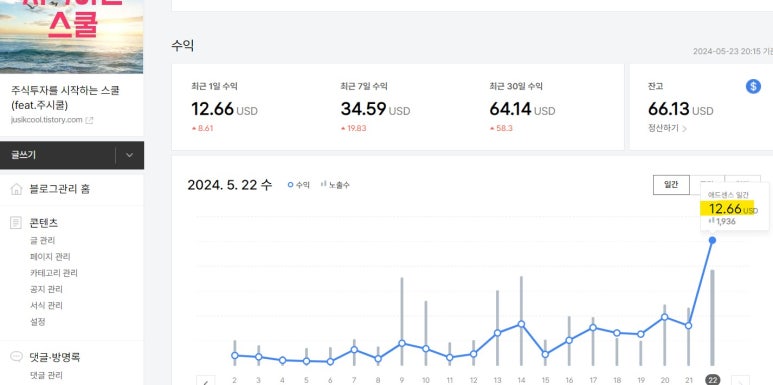Image resolution: width=773 pixels, height=385 pixels.
Task: Toggle the 노출수 legend series marker
Action: pyautogui.click(x=323, y=184)
